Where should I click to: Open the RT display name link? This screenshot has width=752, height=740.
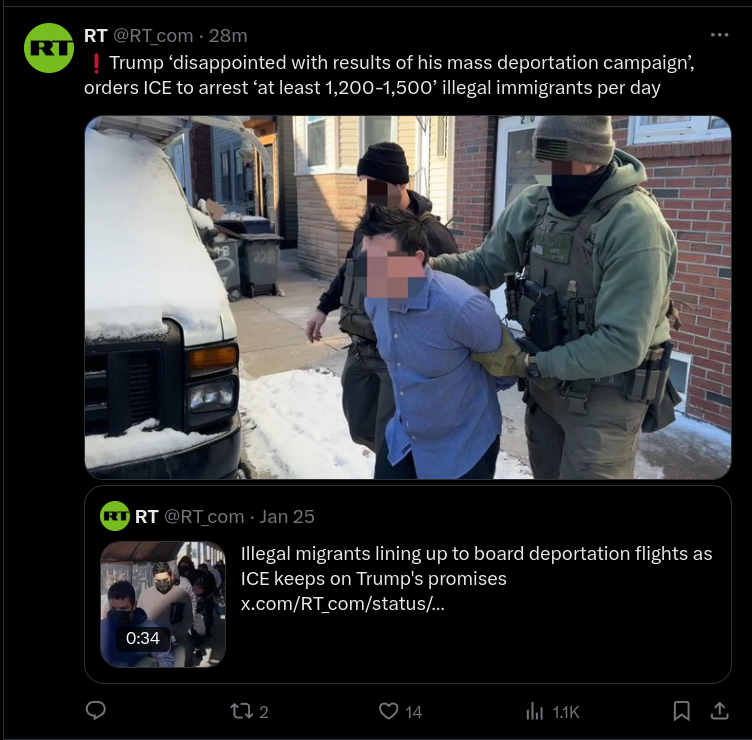95,35
